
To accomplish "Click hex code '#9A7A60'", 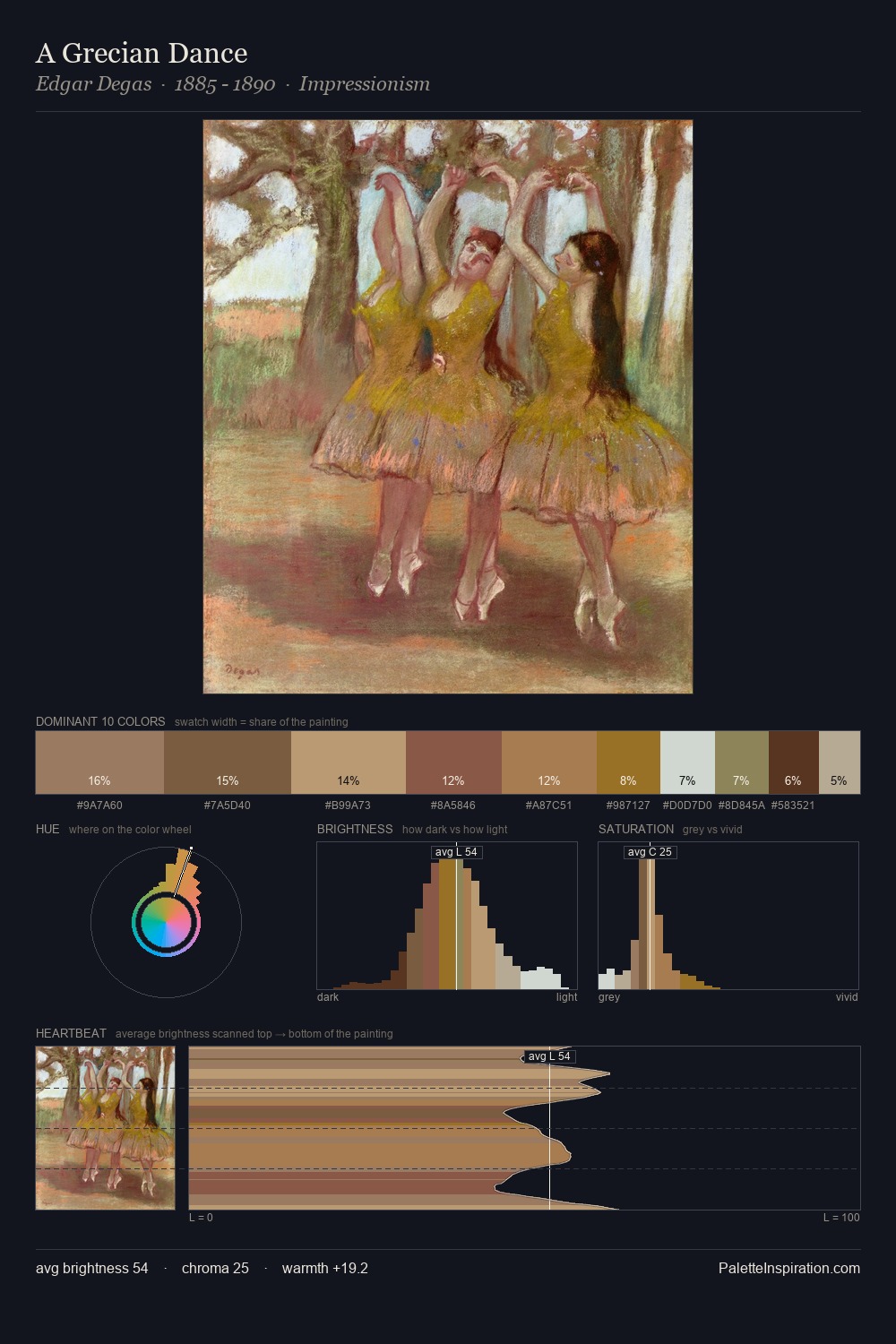I will 99,805.
